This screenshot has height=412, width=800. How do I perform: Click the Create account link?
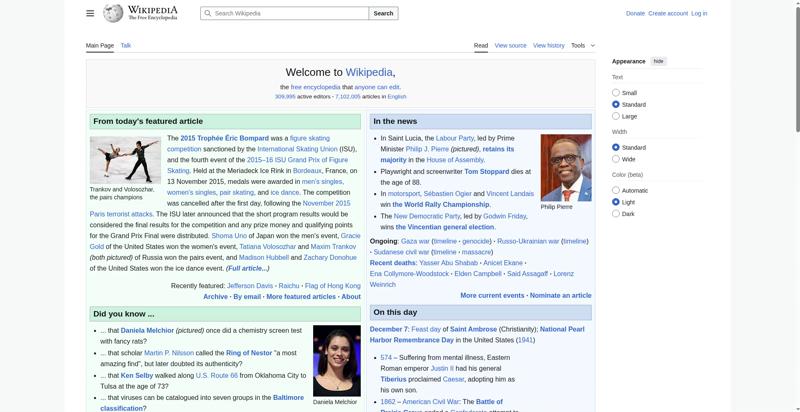[667, 13]
